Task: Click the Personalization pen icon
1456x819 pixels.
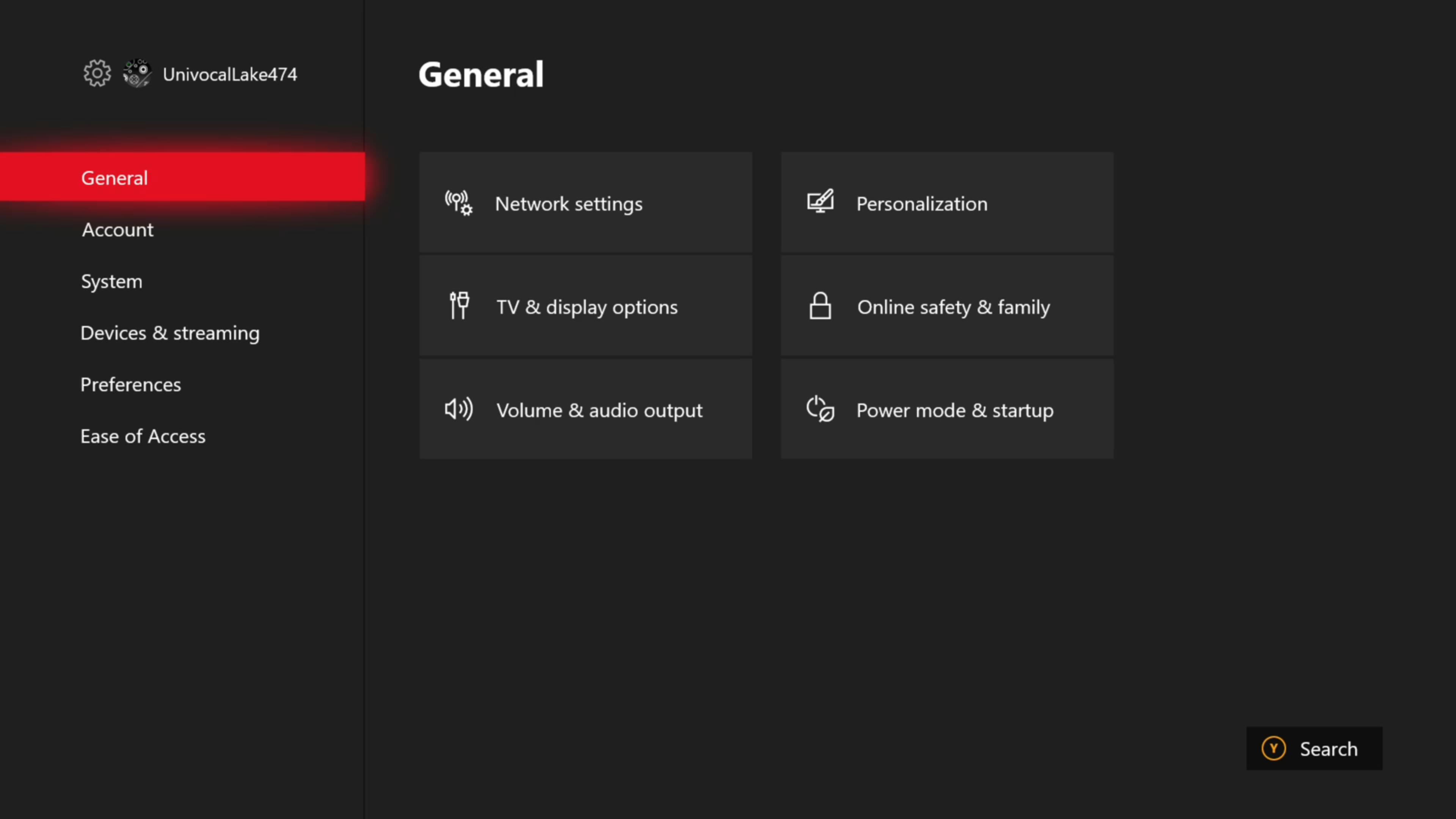Action: [820, 202]
